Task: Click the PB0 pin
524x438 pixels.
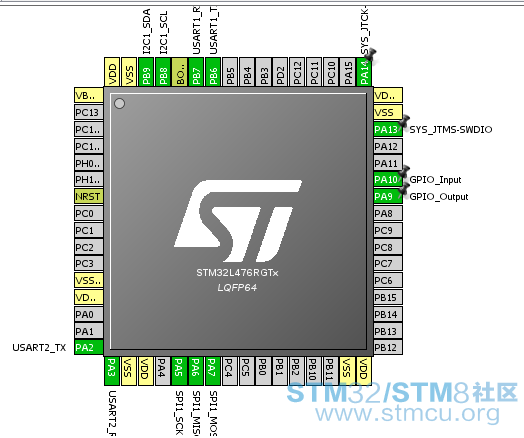Action: (x=263, y=371)
